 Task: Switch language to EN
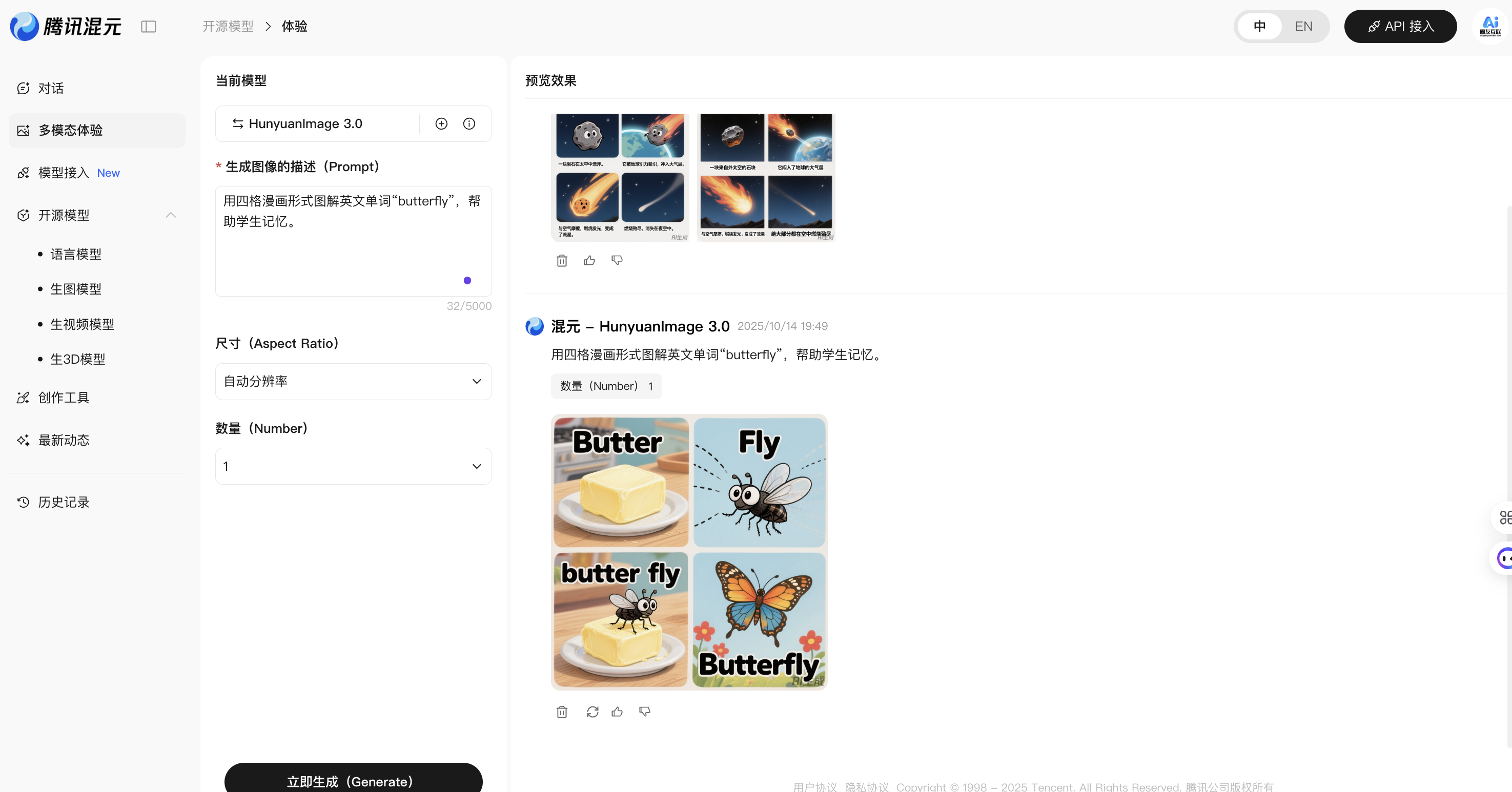pos(1303,27)
